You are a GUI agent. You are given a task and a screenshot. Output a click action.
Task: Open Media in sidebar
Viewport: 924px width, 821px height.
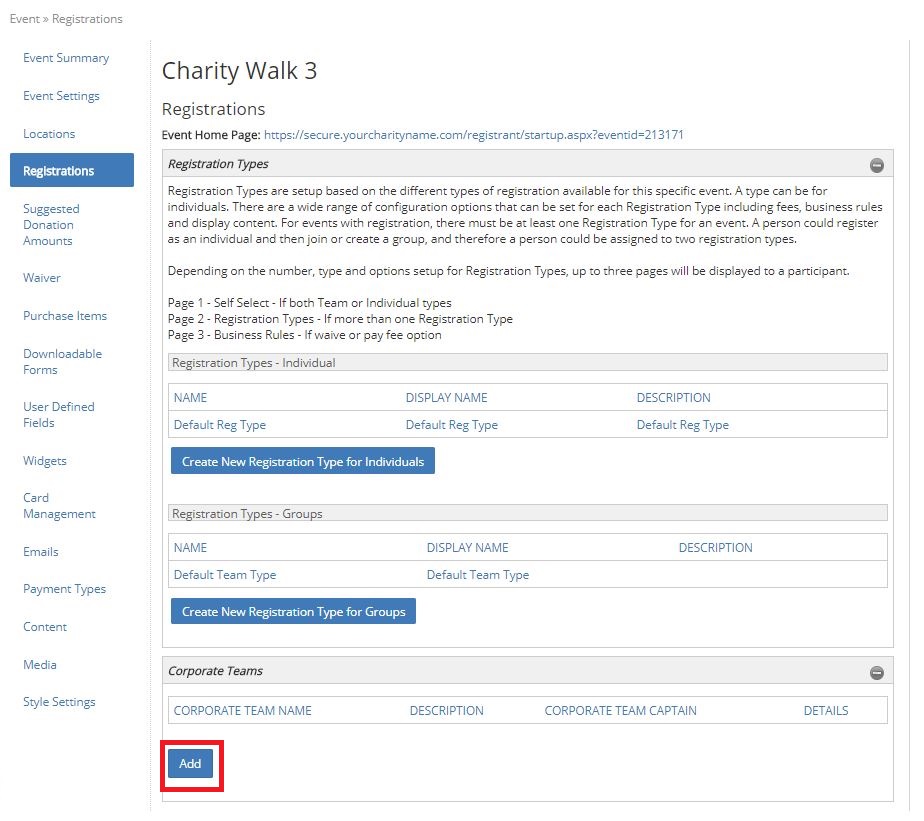40,664
